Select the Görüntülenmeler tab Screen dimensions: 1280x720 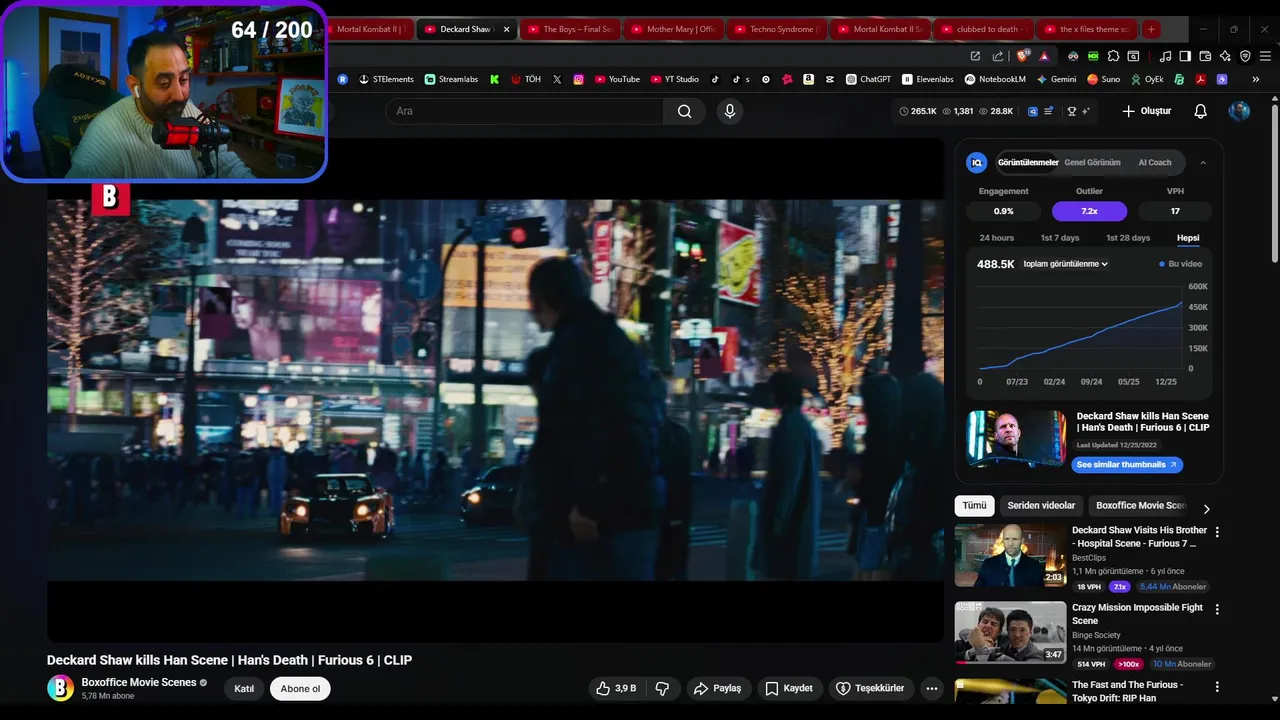click(1027, 162)
